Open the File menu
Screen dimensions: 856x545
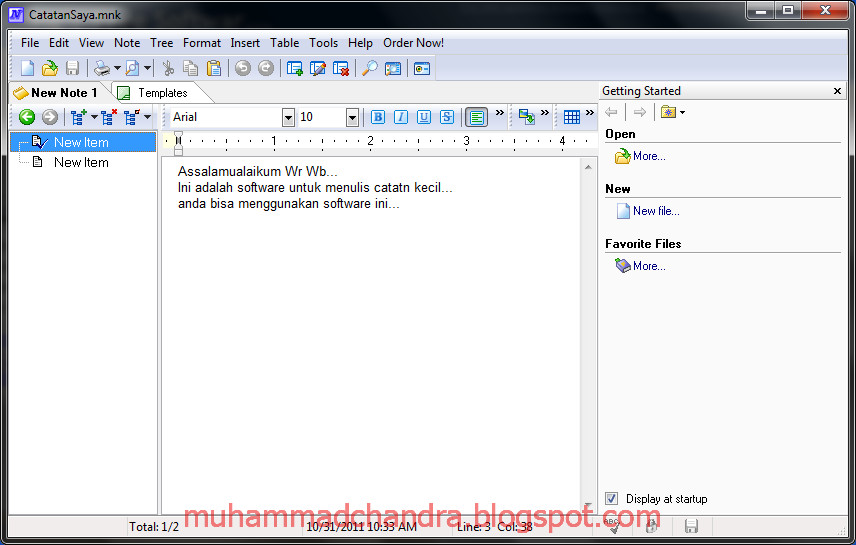click(30, 43)
